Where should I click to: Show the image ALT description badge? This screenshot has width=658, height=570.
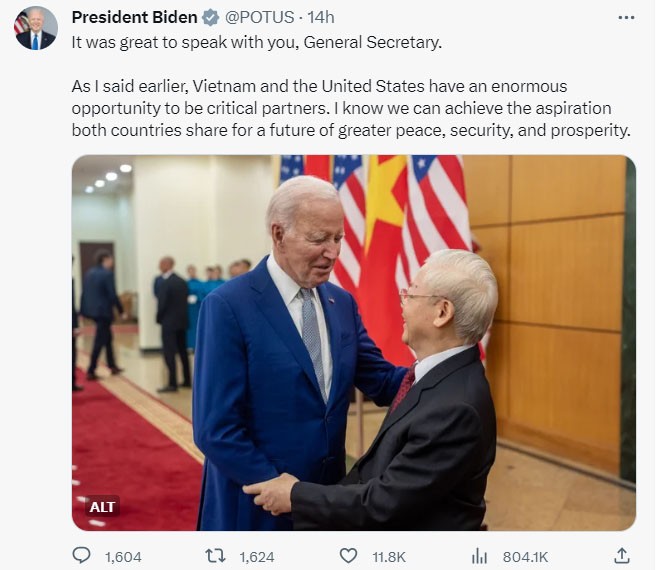point(102,507)
